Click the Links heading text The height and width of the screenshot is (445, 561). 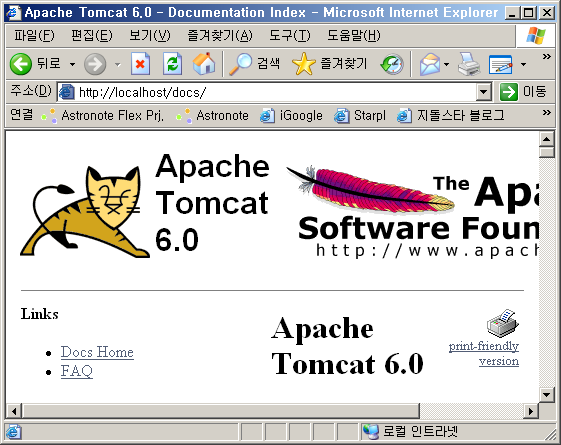click(39, 314)
